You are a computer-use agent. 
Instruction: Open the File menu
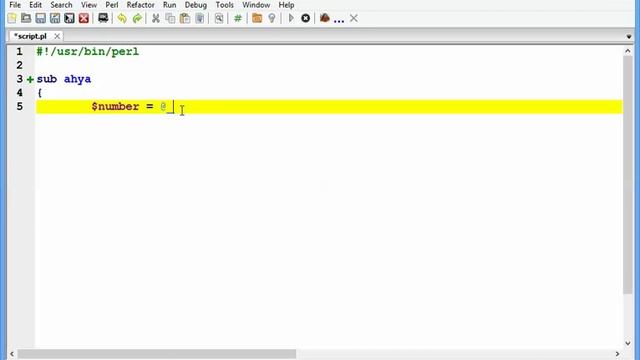[x=15, y=5]
